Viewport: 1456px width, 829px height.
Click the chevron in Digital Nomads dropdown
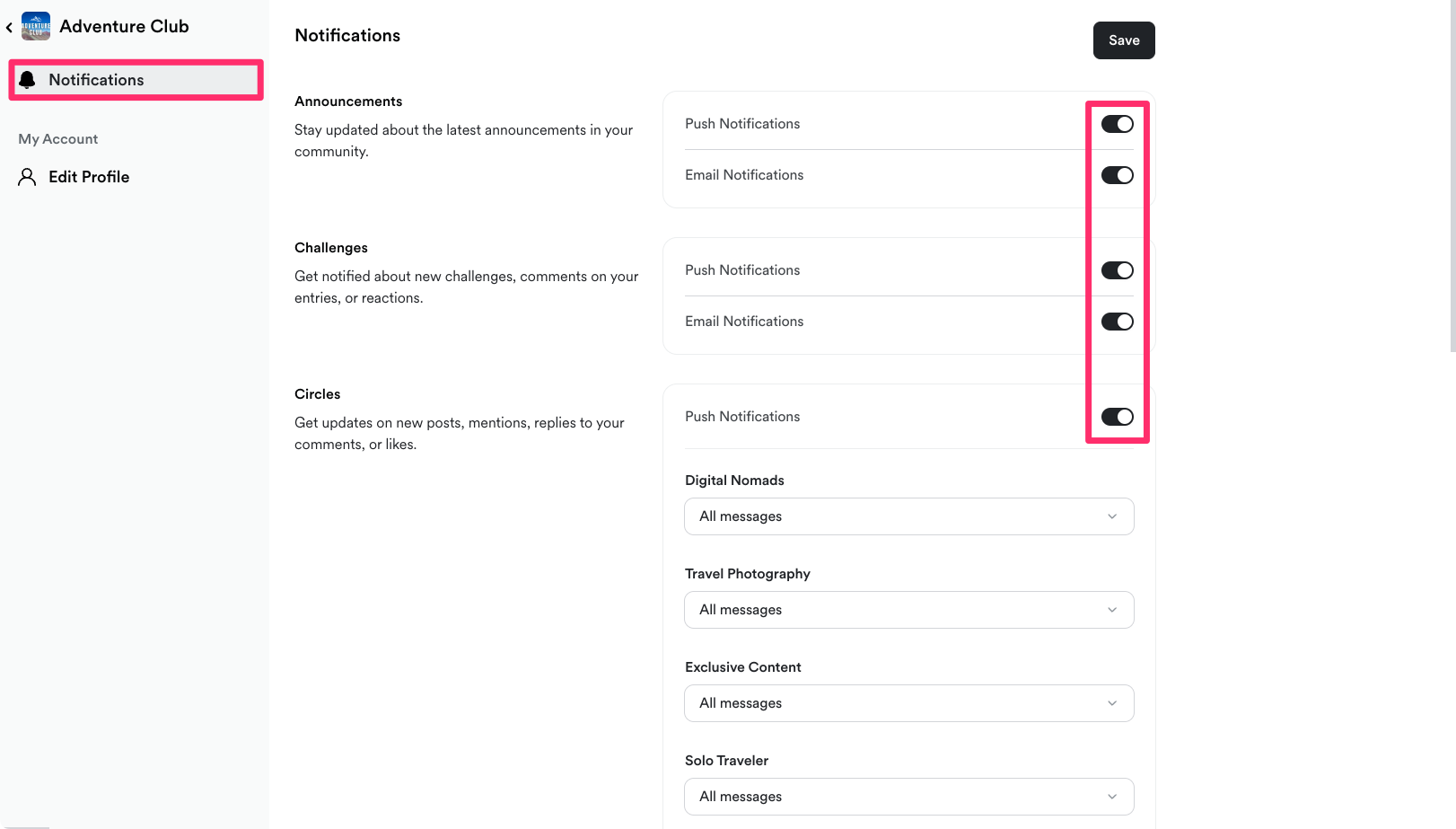click(1112, 516)
